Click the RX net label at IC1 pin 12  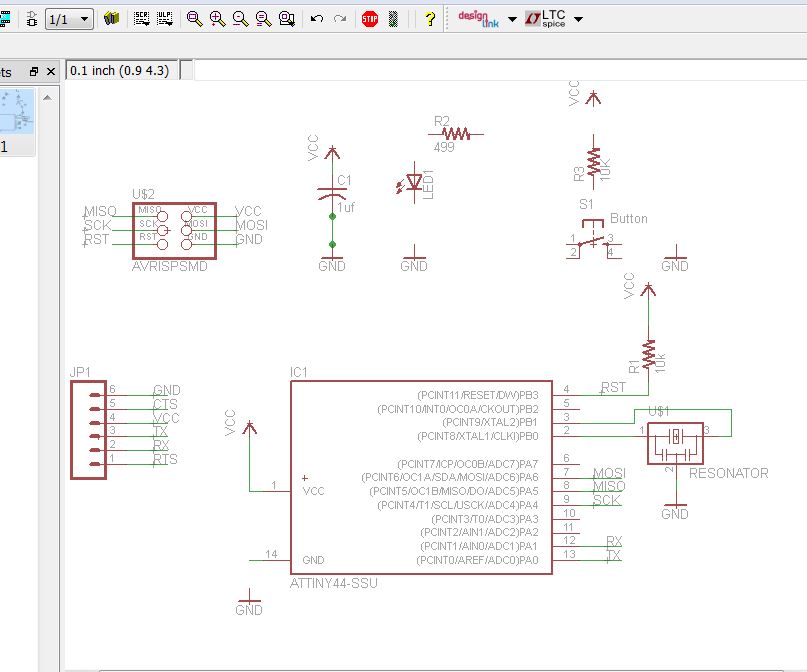[x=614, y=542]
